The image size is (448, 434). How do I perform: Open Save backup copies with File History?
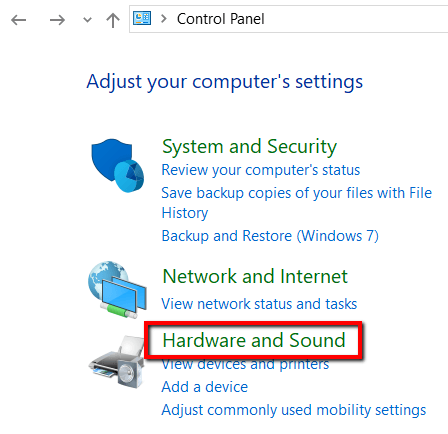(x=297, y=203)
